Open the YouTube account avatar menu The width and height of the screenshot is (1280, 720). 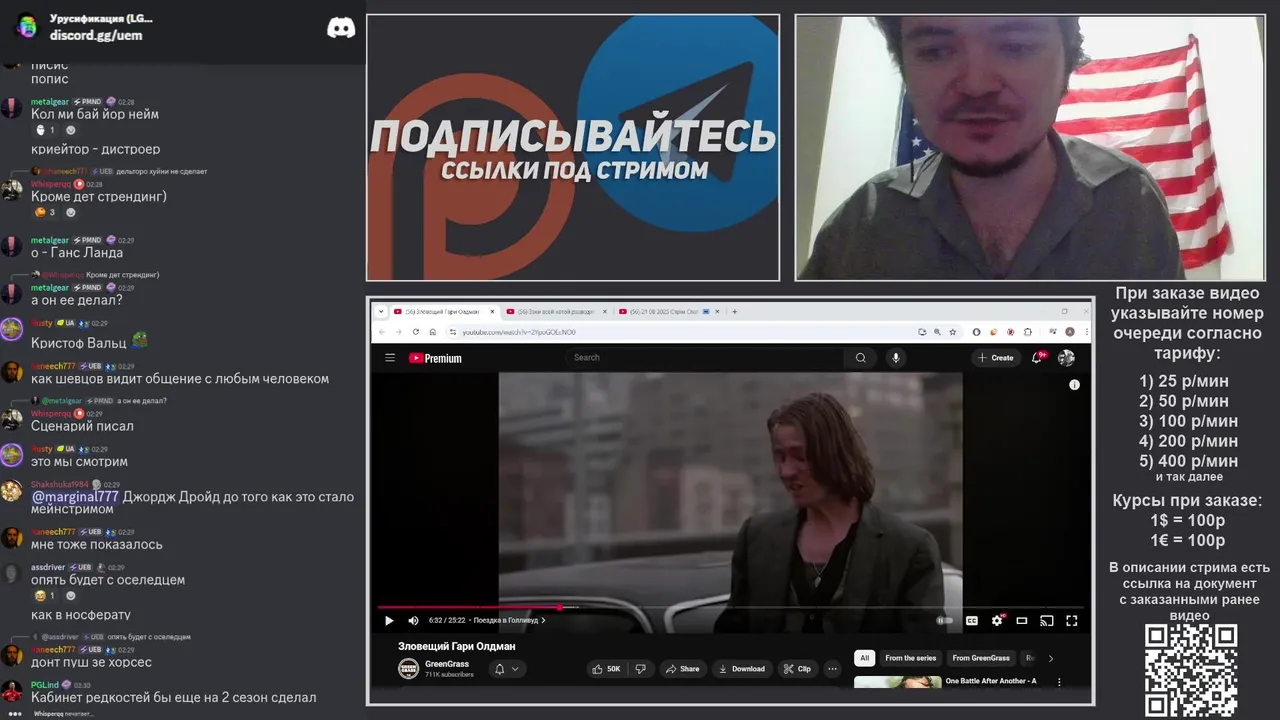pyautogui.click(x=1067, y=358)
